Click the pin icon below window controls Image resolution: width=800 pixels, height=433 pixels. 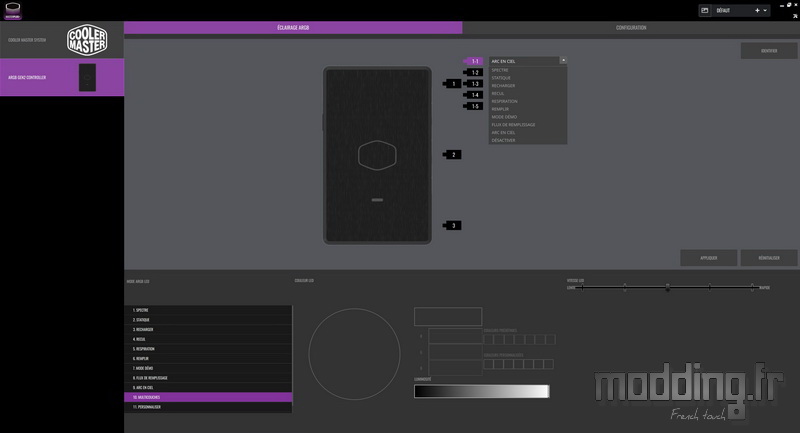(x=795, y=16)
